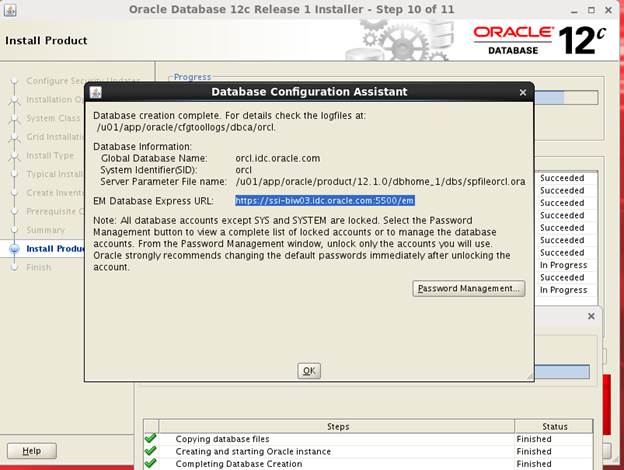Click the Global Database Name value orcl.idc.oracle.com
This screenshot has height=470, width=624.
pyautogui.click(x=277, y=158)
